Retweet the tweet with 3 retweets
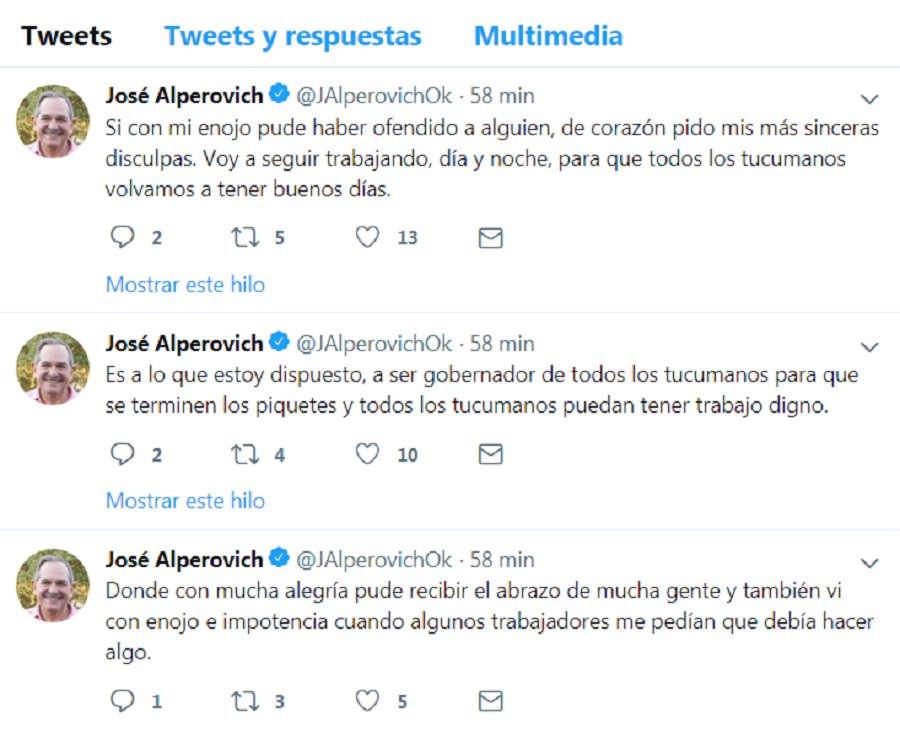This screenshot has width=900, height=733. pos(245,701)
